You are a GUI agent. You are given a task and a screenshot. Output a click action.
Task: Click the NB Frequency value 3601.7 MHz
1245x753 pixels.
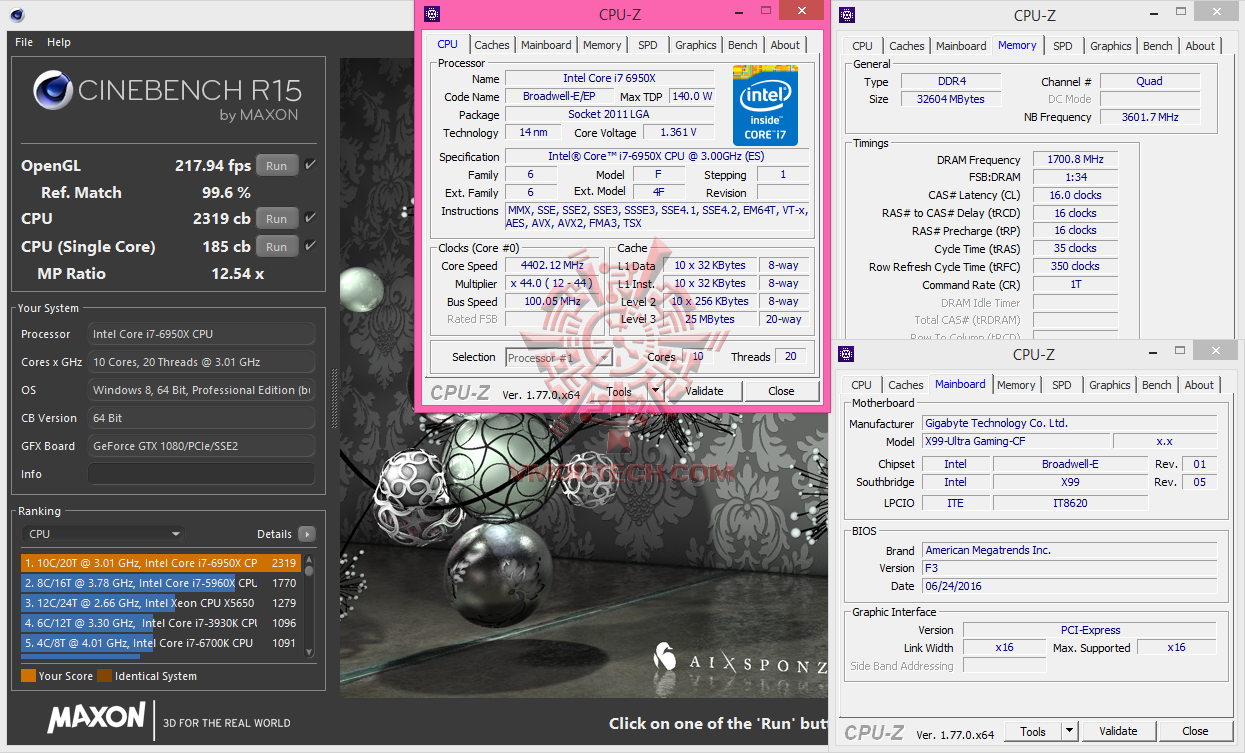coord(1148,117)
